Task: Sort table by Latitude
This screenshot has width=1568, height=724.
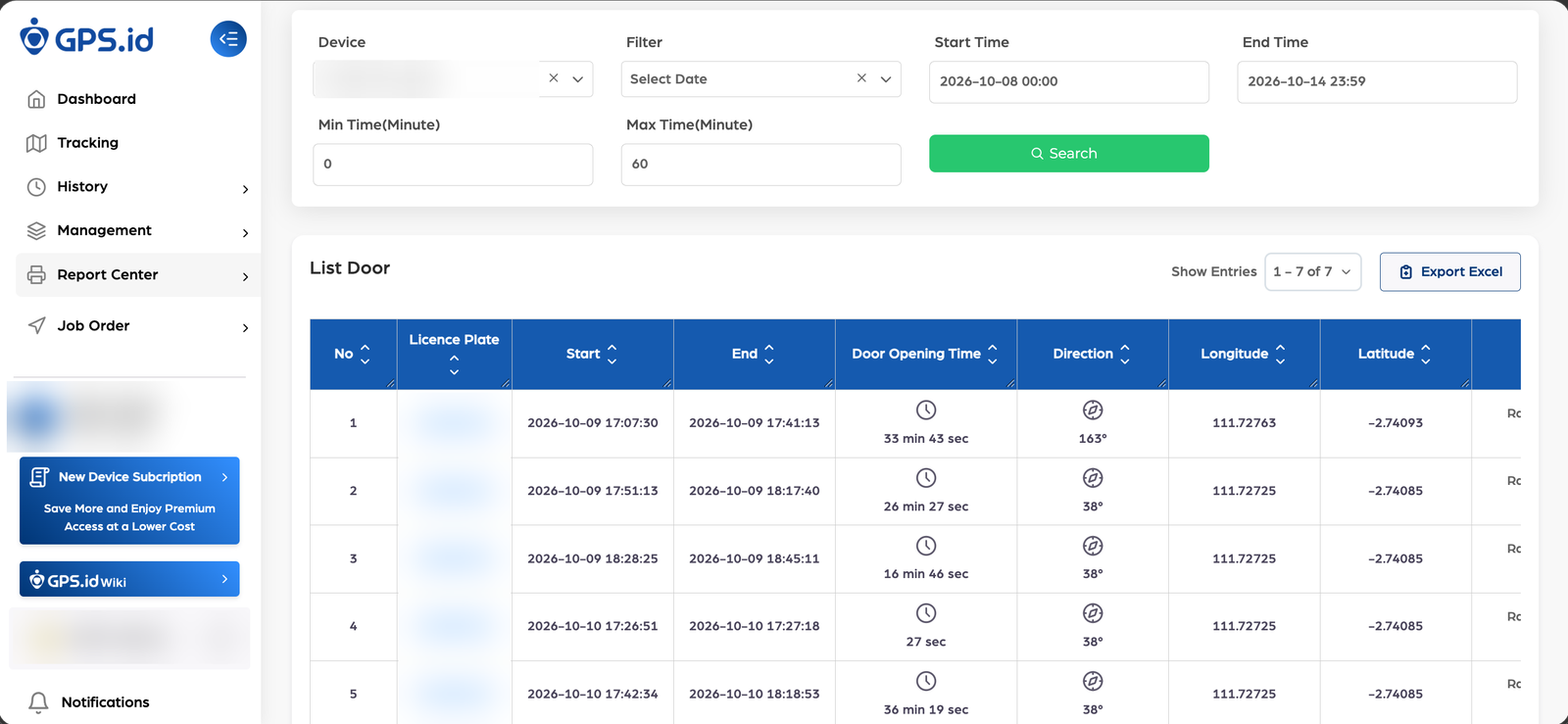Action: click(x=1426, y=354)
